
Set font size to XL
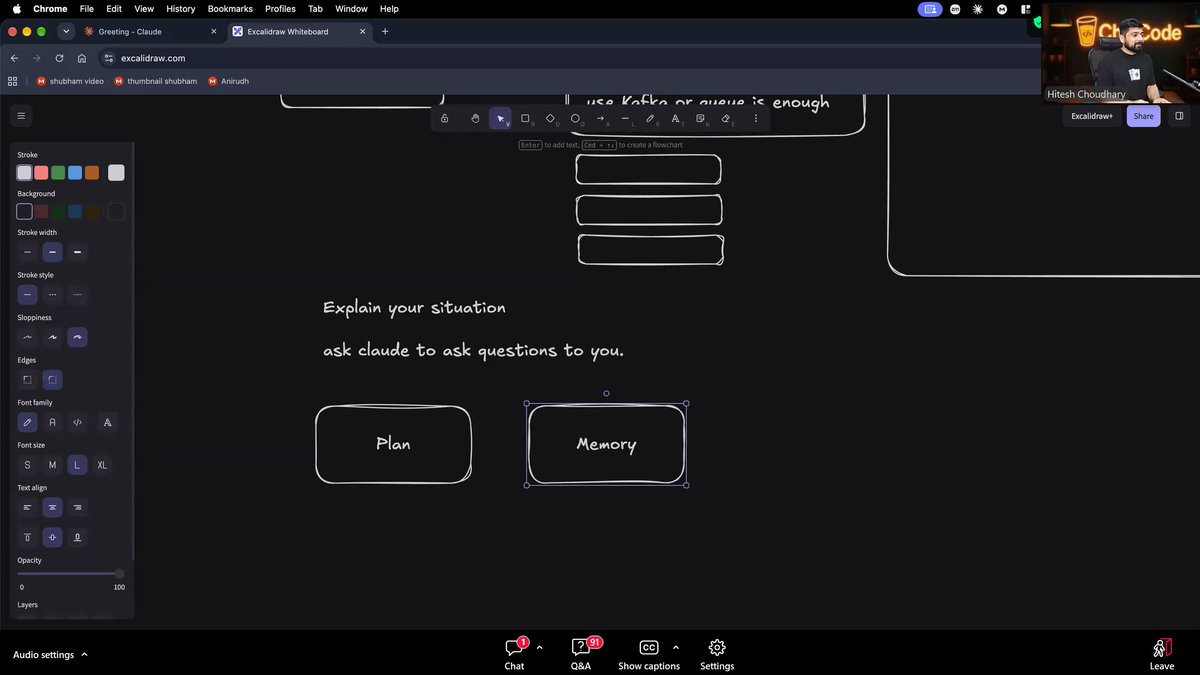tap(102, 465)
